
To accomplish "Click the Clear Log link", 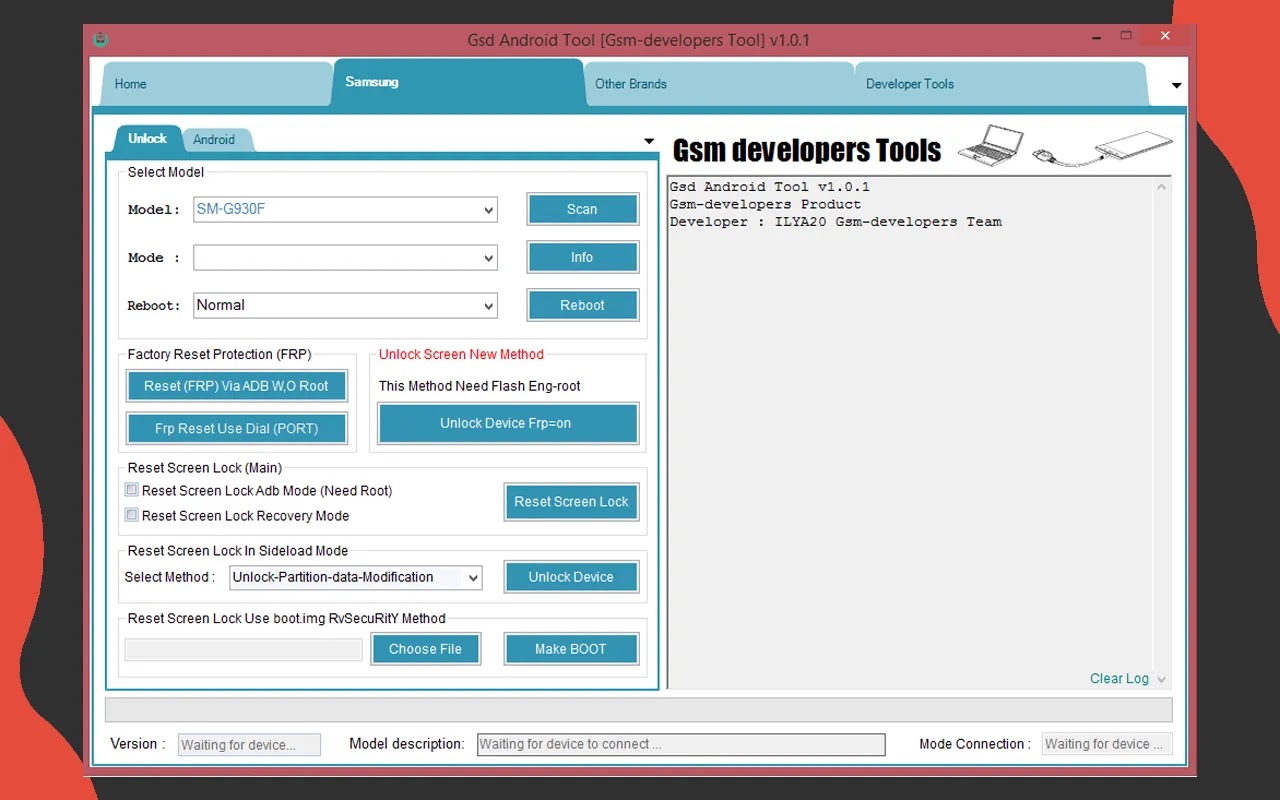I will 1119,678.
